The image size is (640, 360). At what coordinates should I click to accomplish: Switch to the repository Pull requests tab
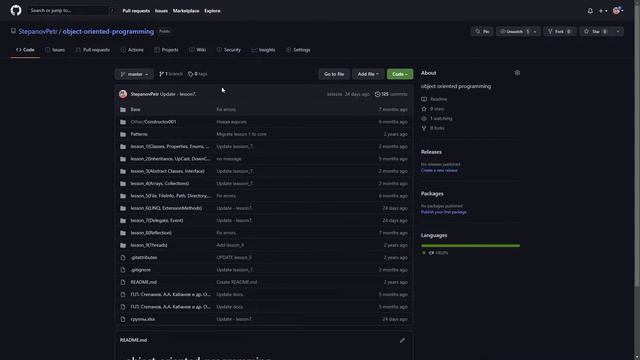coord(93,50)
